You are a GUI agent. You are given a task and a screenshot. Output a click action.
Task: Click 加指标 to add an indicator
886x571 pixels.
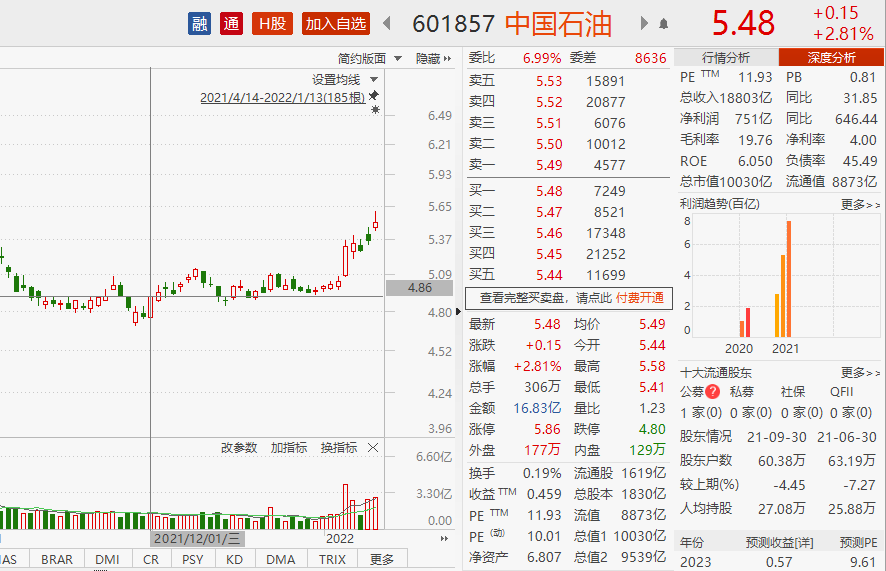click(289, 448)
